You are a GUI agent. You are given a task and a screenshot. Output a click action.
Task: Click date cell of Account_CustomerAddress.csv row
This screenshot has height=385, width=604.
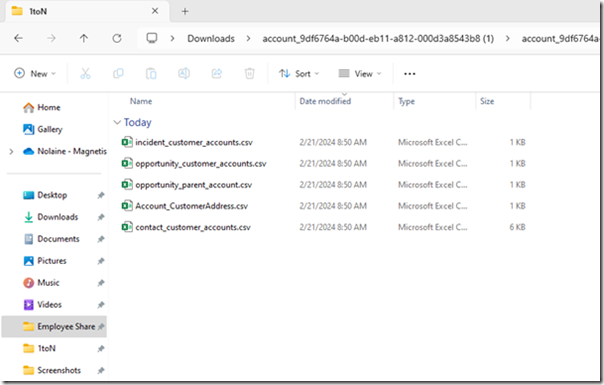[x=333, y=206]
